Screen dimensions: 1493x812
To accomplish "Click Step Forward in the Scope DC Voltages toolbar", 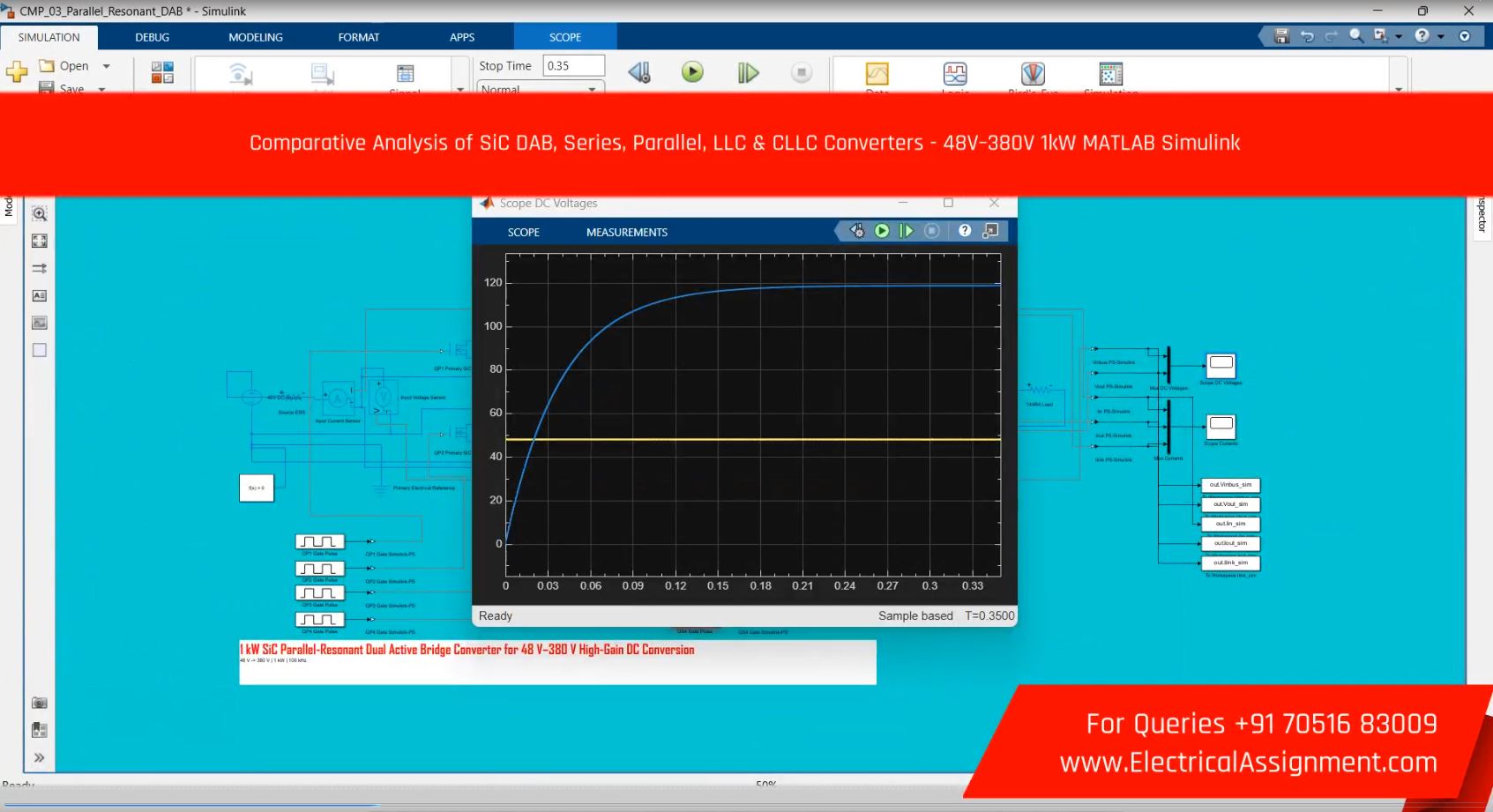I will click(907, 231).
